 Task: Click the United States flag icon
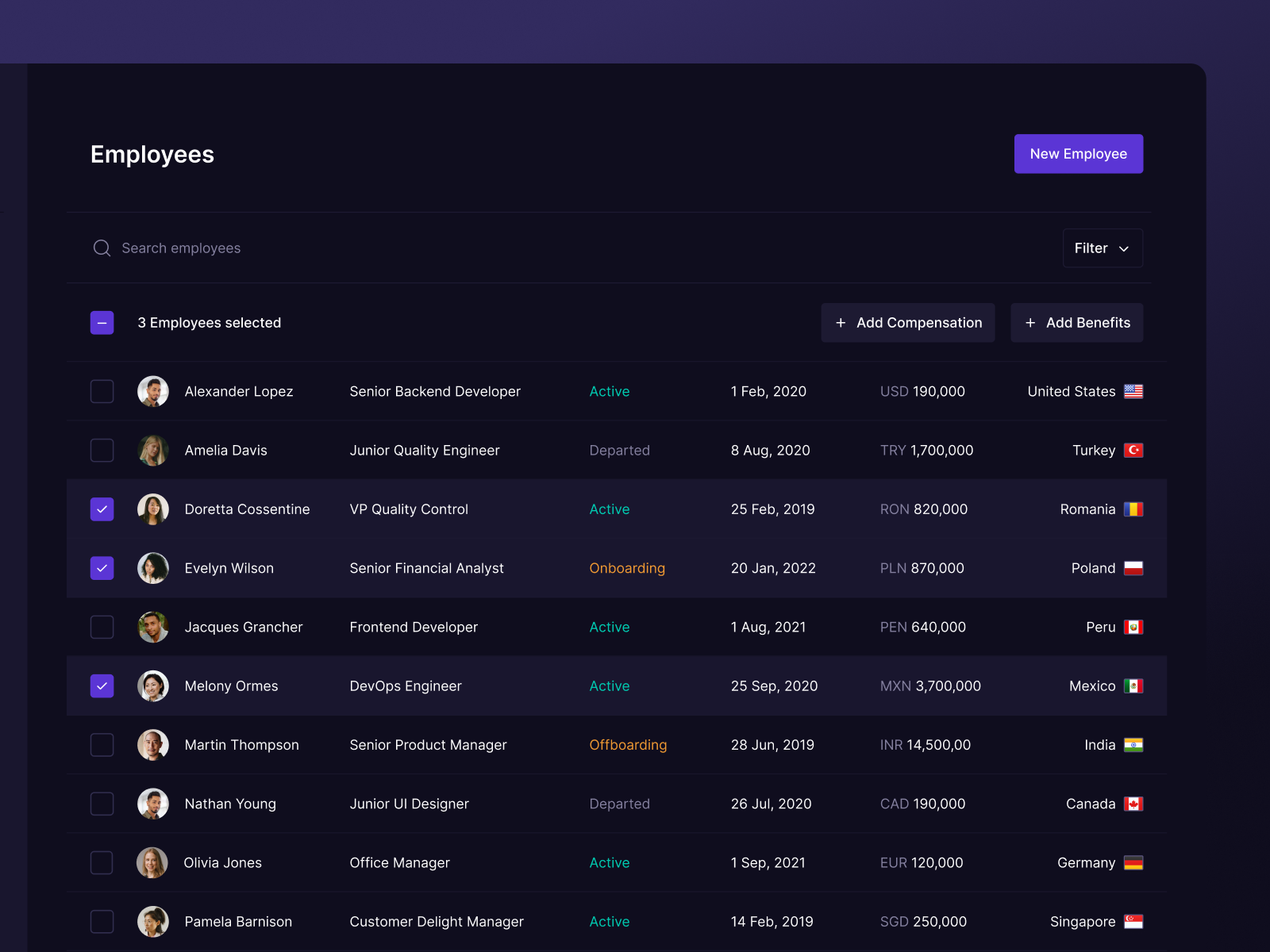1133,392
